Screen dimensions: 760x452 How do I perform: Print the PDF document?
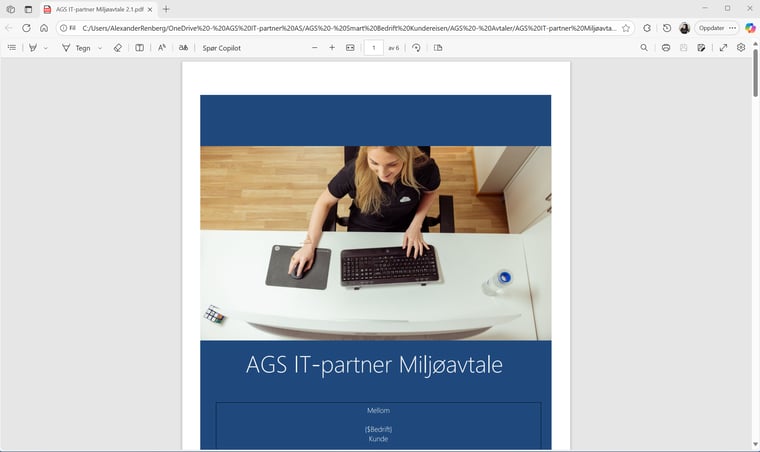666,47
